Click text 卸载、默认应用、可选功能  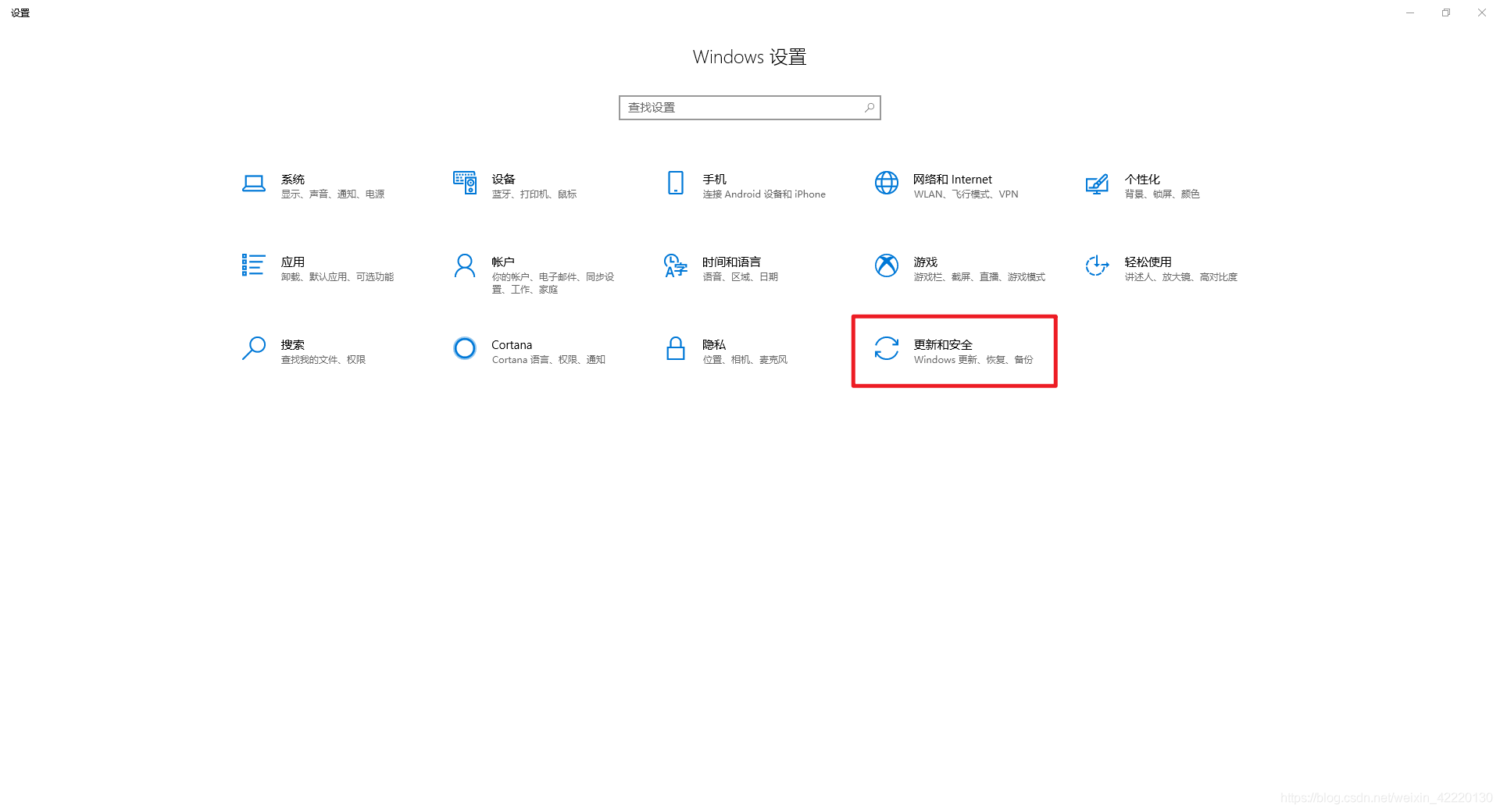coord(337,277)
